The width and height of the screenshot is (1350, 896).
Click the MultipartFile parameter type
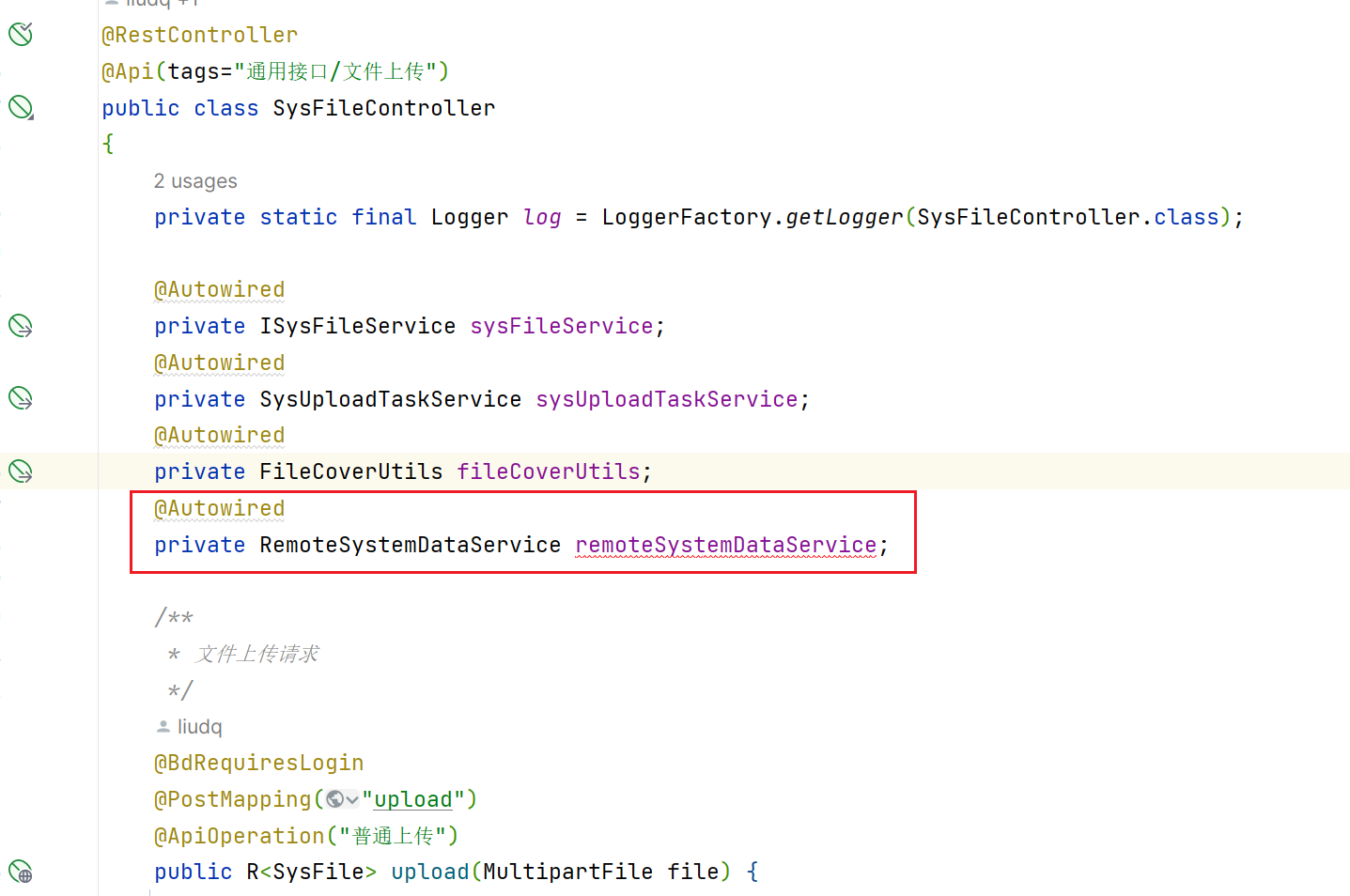[568, 872]
